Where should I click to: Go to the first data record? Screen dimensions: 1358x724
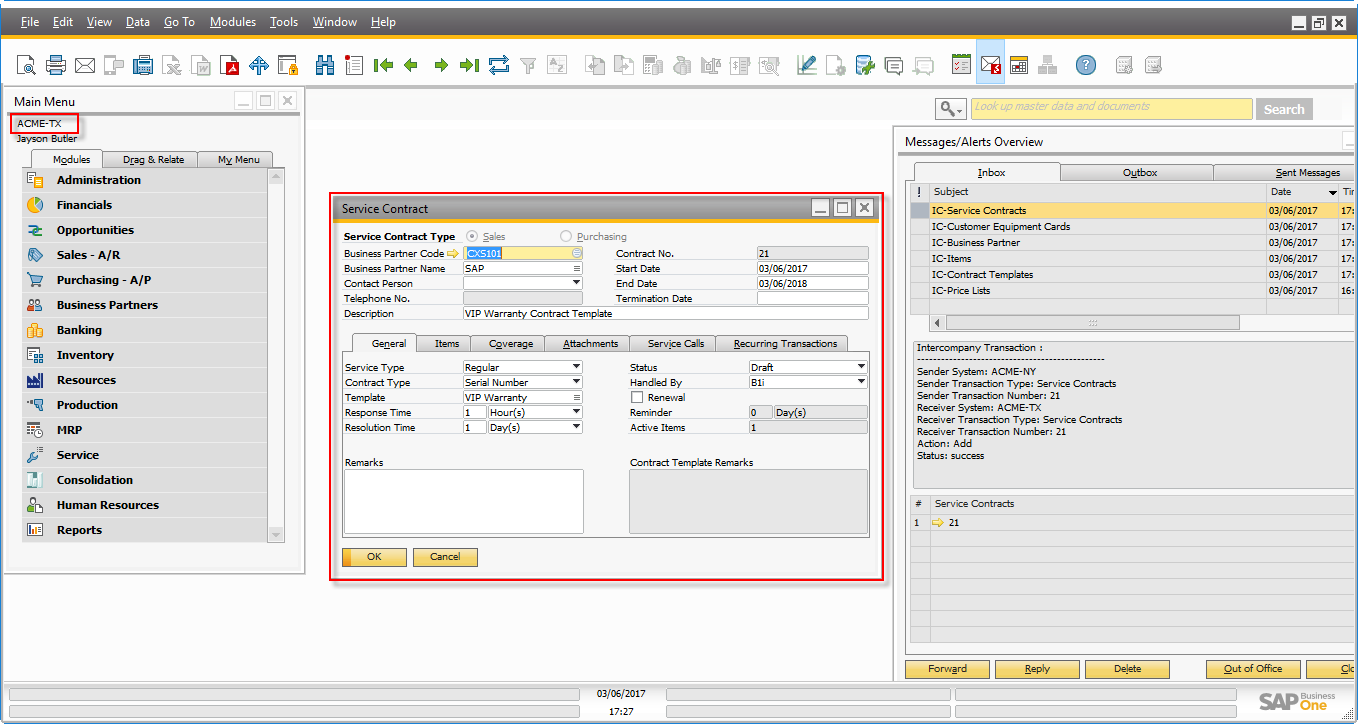(383, 66)
